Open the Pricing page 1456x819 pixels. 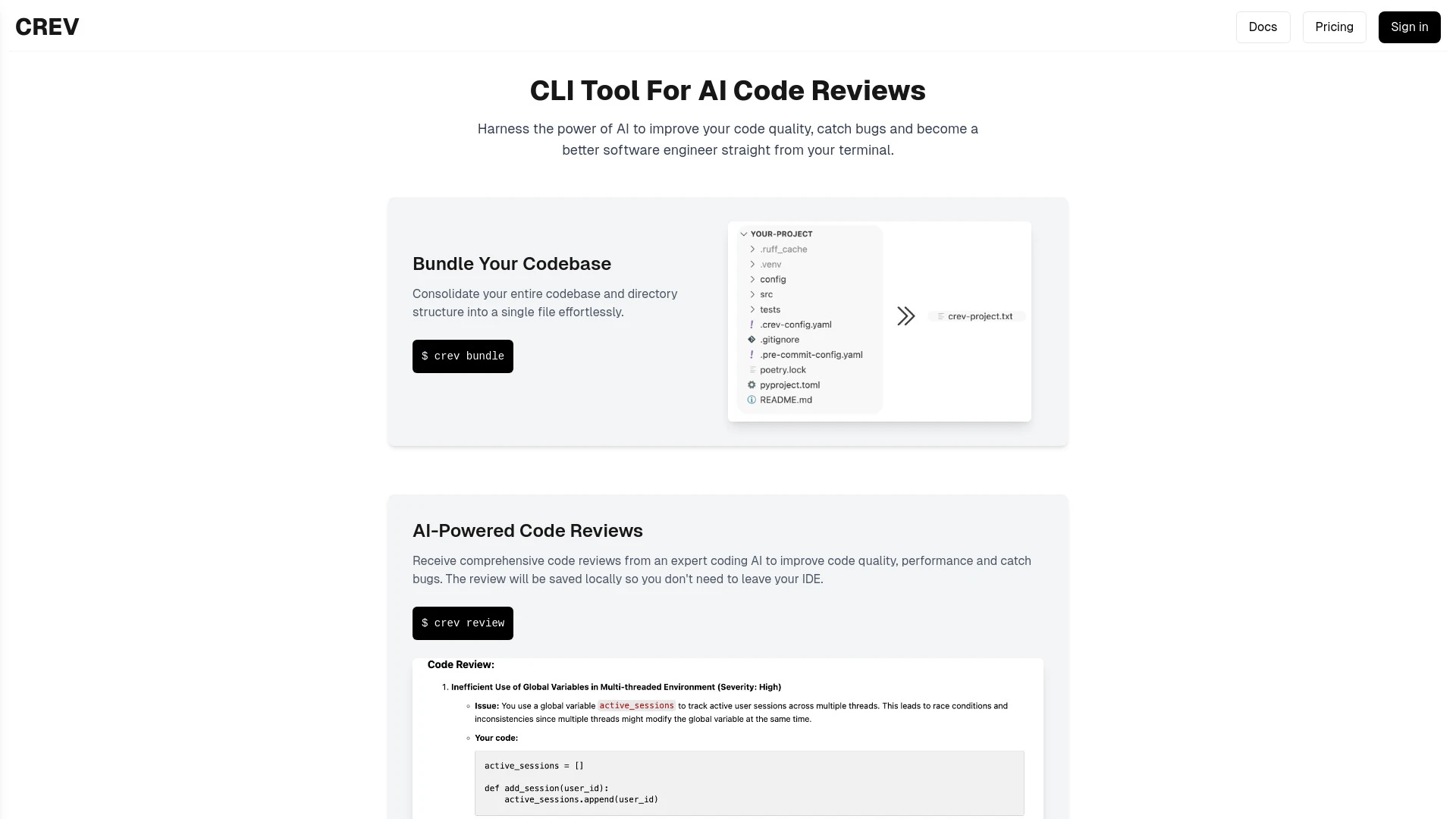1334,26
